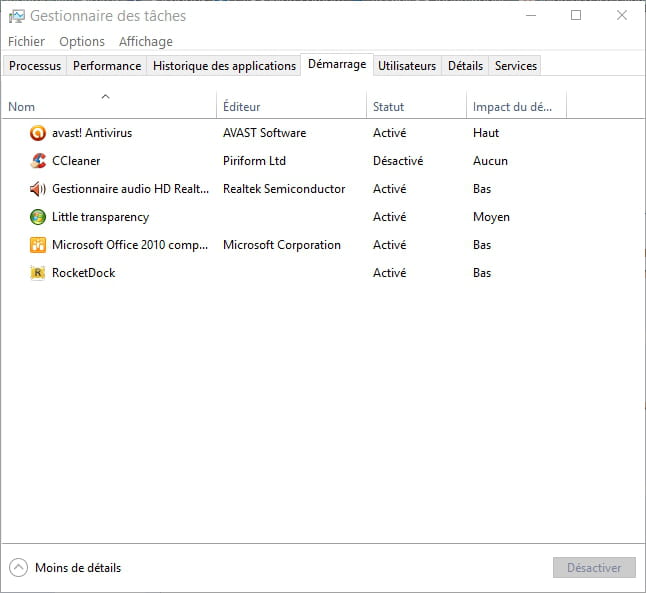The height and width of the screenshot is (593, 646).
Task: Click Activé status in the RocketDock row
Action: [390, 273]
